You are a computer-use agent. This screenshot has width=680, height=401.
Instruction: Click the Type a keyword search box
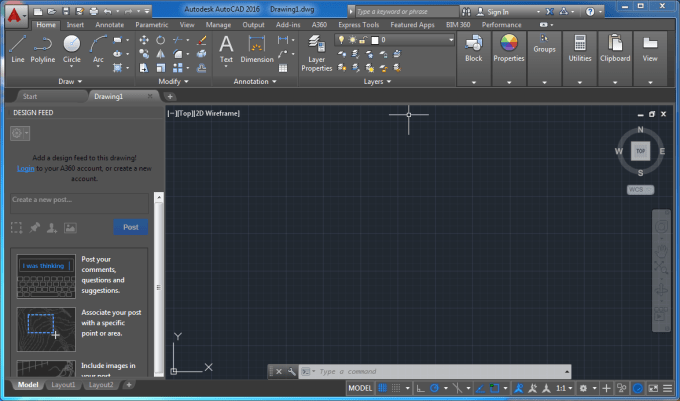(x=407, y=12)
